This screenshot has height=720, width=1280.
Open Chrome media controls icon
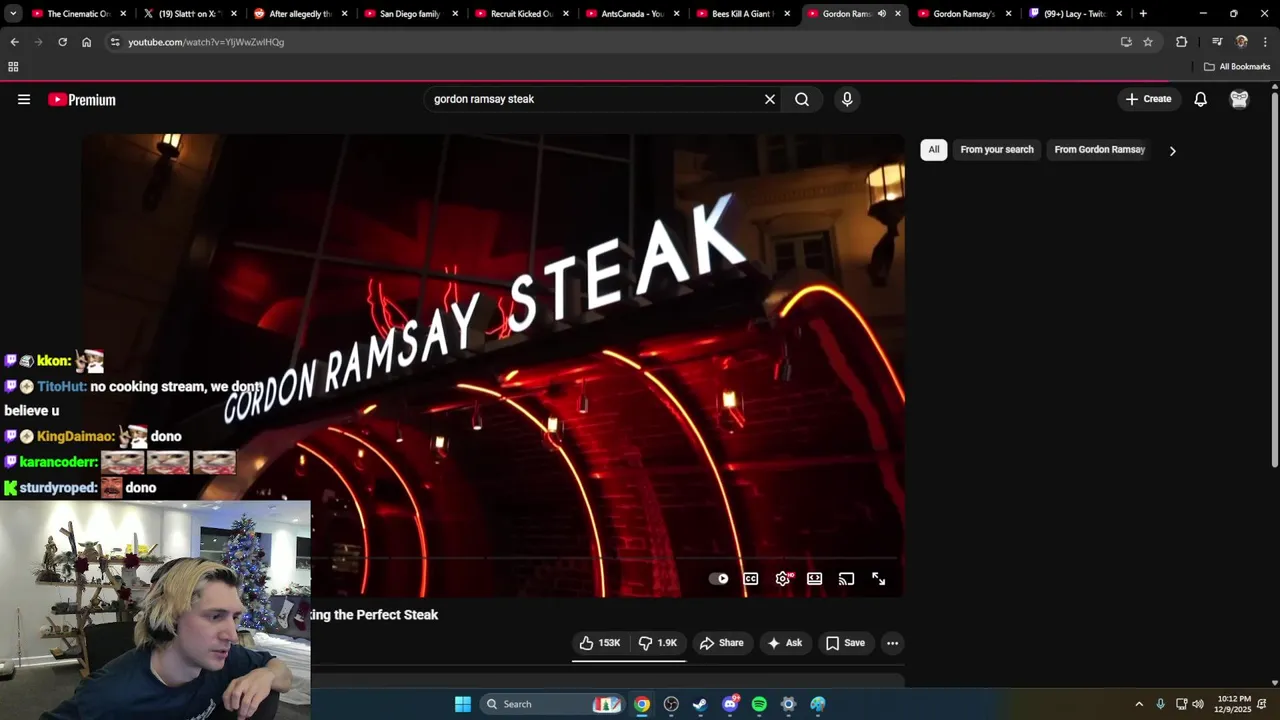[1217, 42]
